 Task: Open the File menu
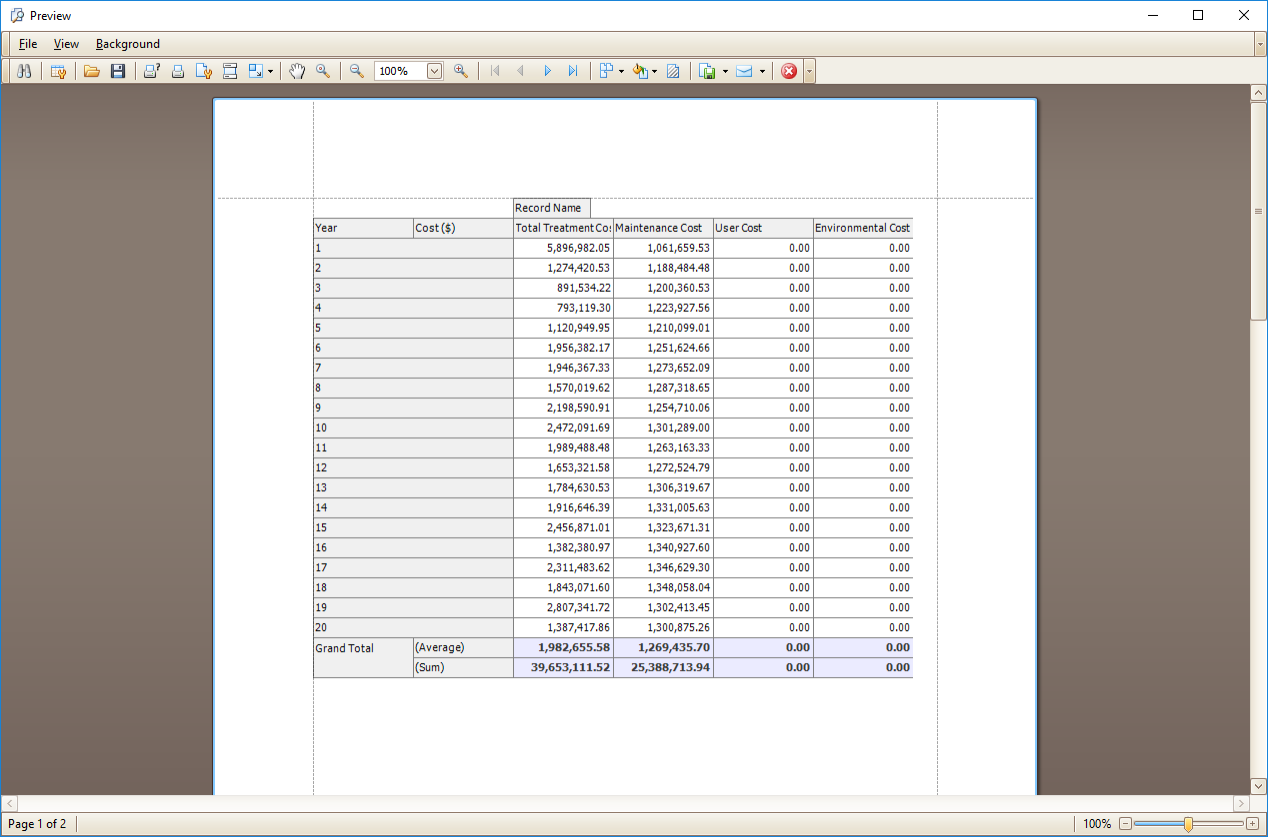coord(28,44)
